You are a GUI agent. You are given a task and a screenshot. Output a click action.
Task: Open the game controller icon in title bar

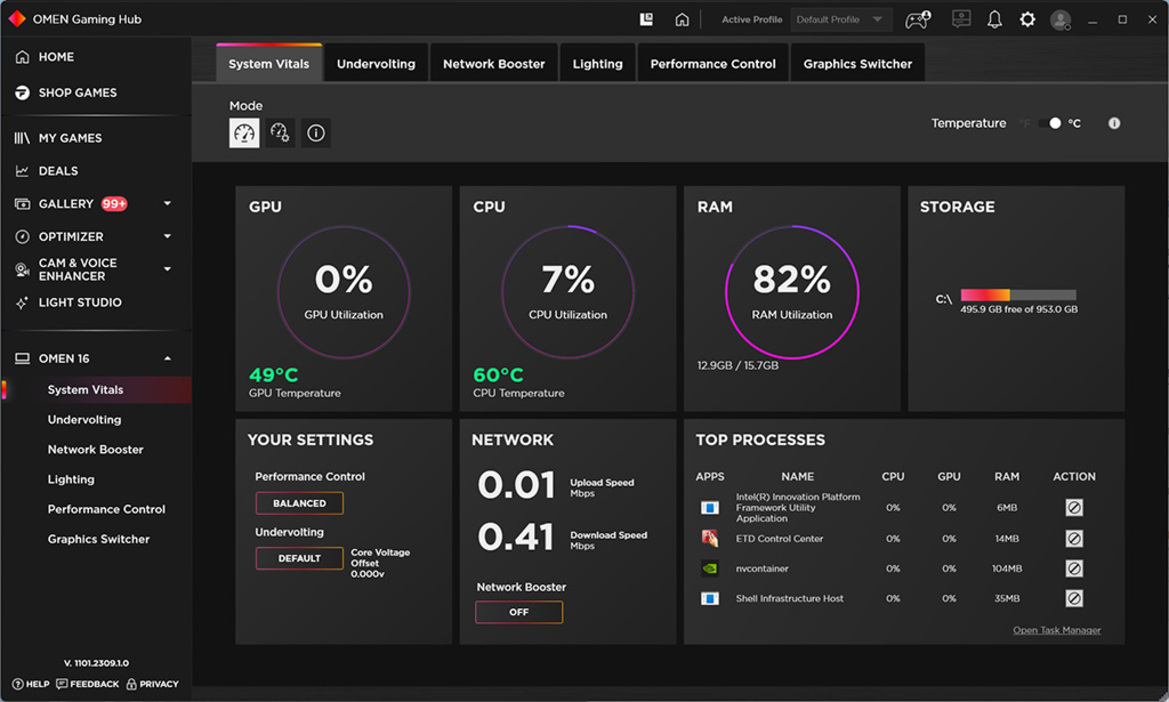[918, 19]
